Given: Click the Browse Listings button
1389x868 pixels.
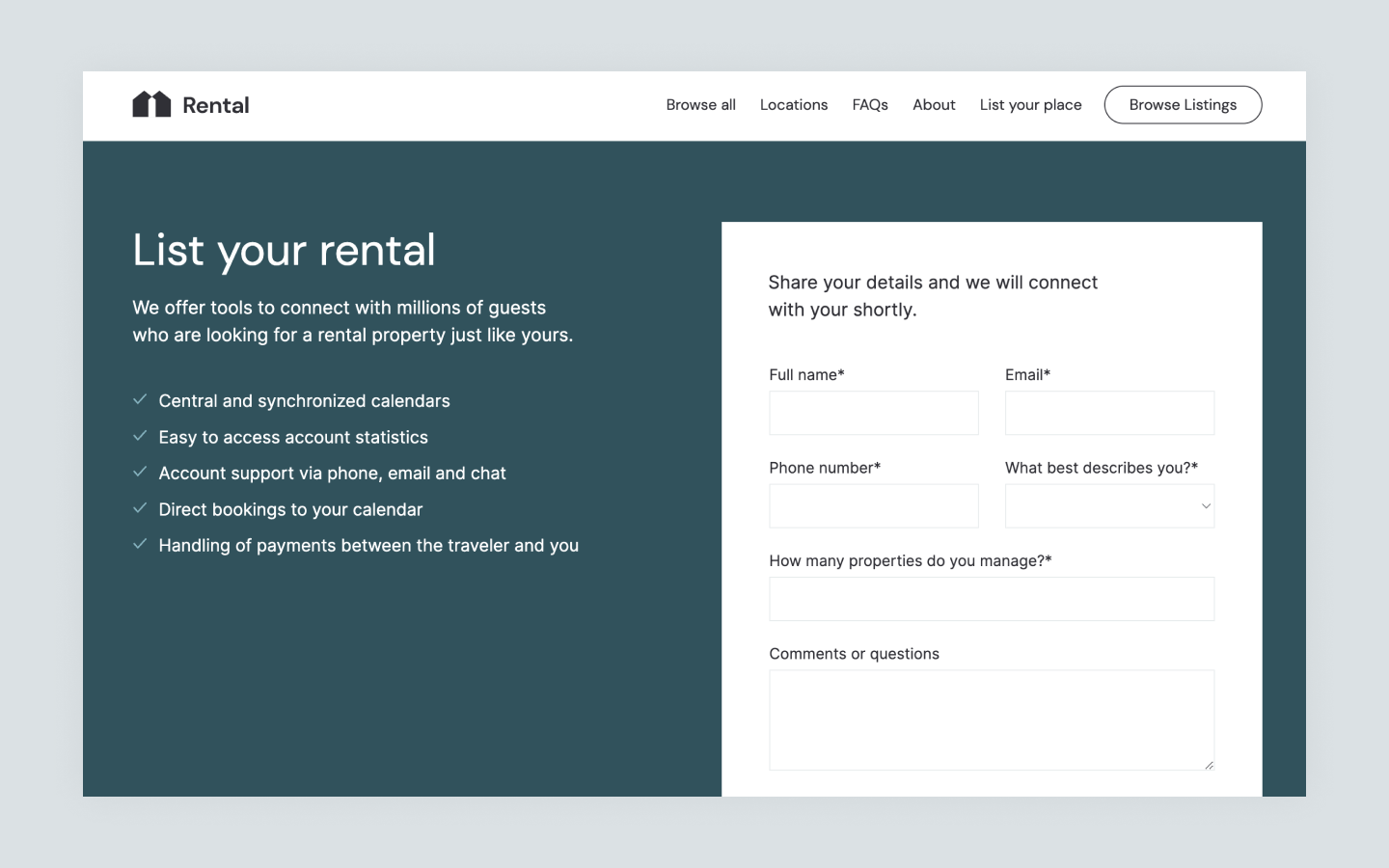Looking at the screenshot, I should coord(1183,104).
